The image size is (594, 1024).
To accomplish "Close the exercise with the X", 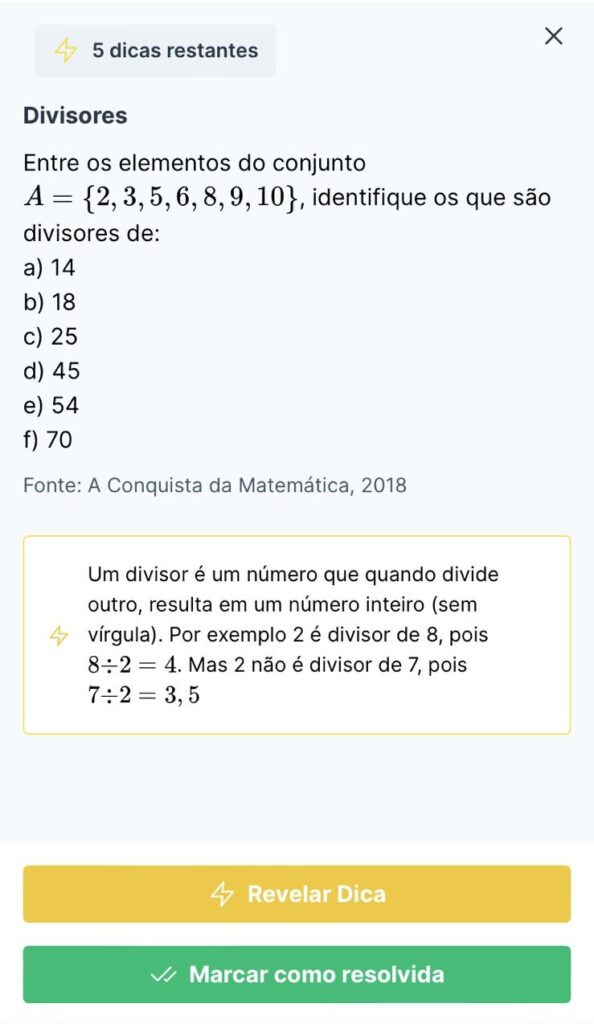I will pos(553,36).
